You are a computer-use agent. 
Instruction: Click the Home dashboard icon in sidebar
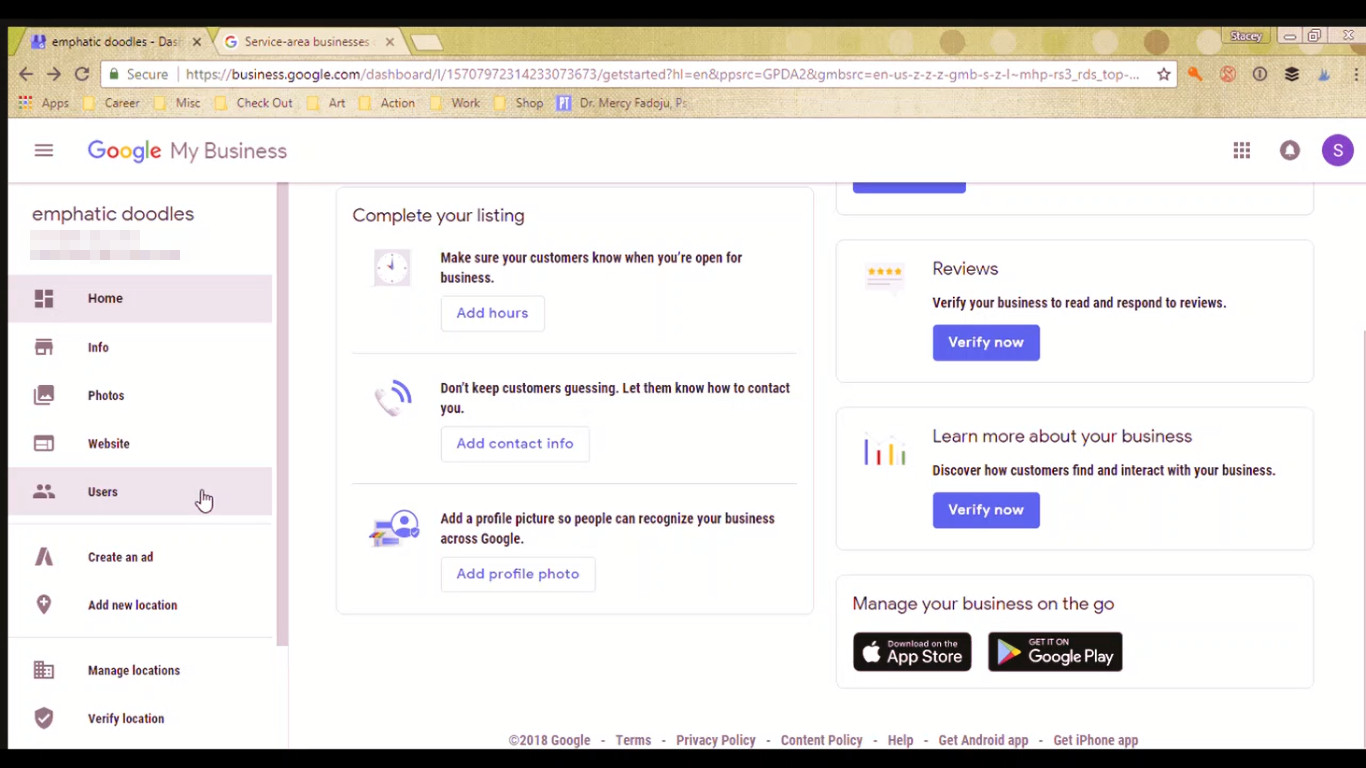(x=44, y=298)
